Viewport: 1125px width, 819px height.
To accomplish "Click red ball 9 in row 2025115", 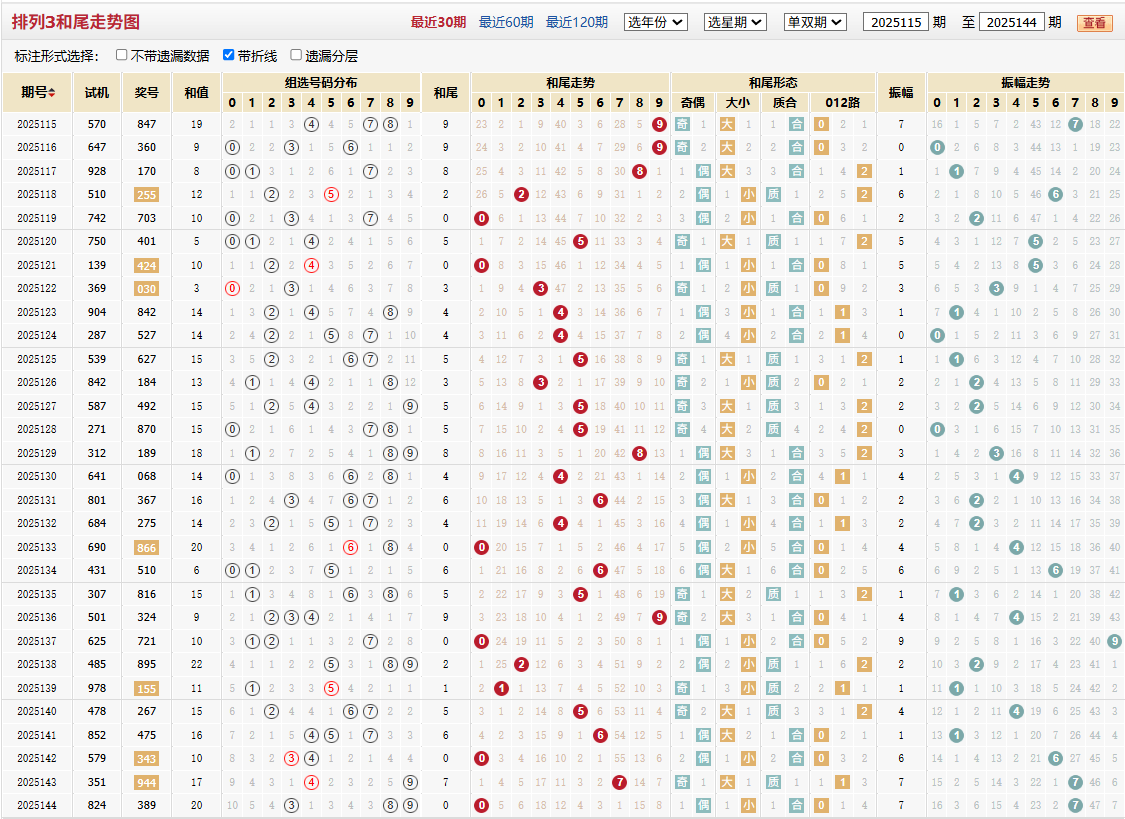I will coord(659,124).
